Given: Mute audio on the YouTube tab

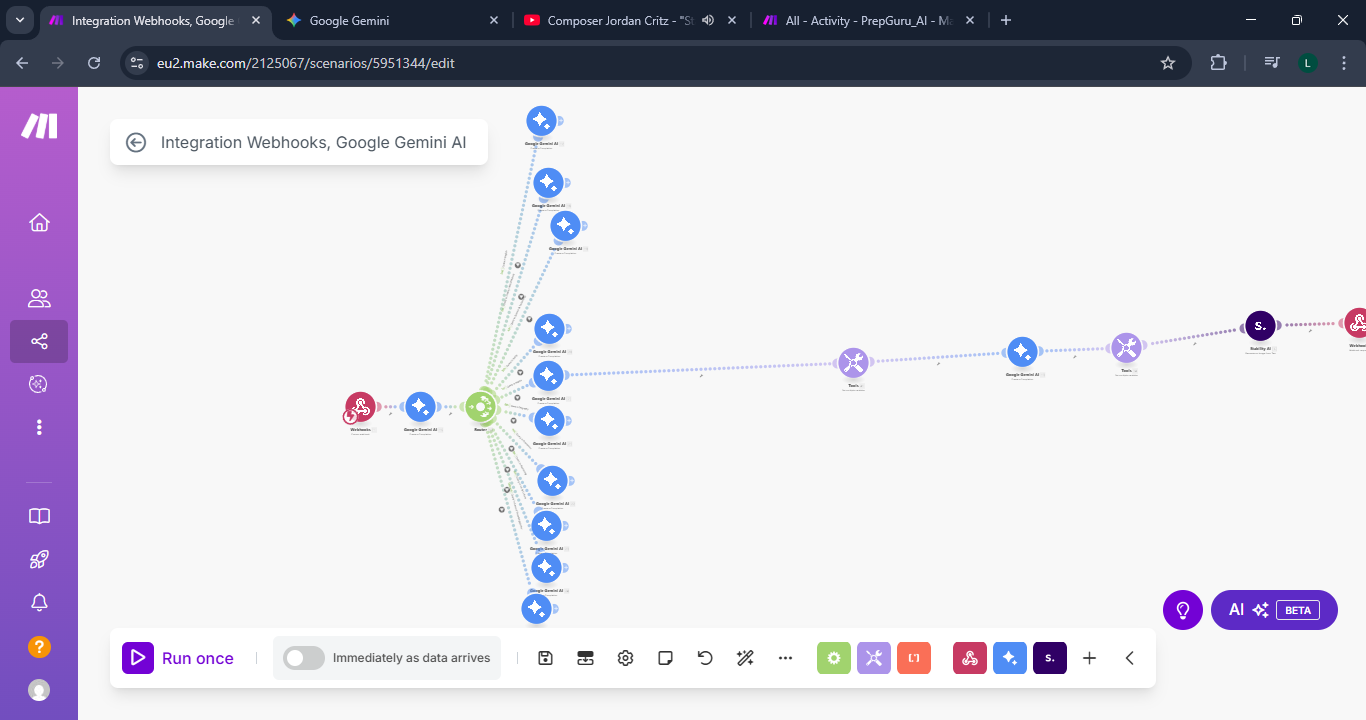Looking at the screenshot, I should click(x=708, y=20).
